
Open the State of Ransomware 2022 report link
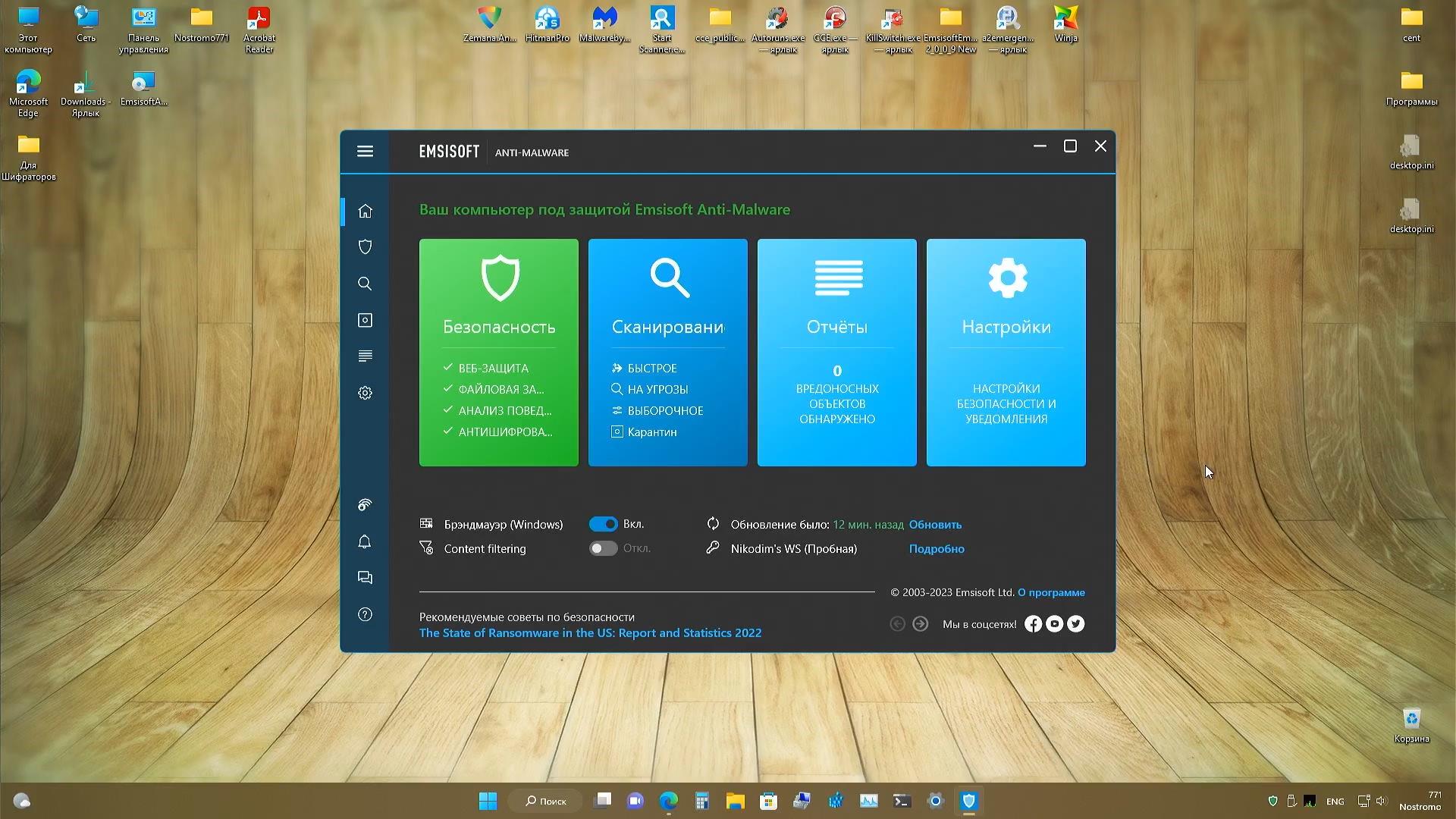click(590, 632)
